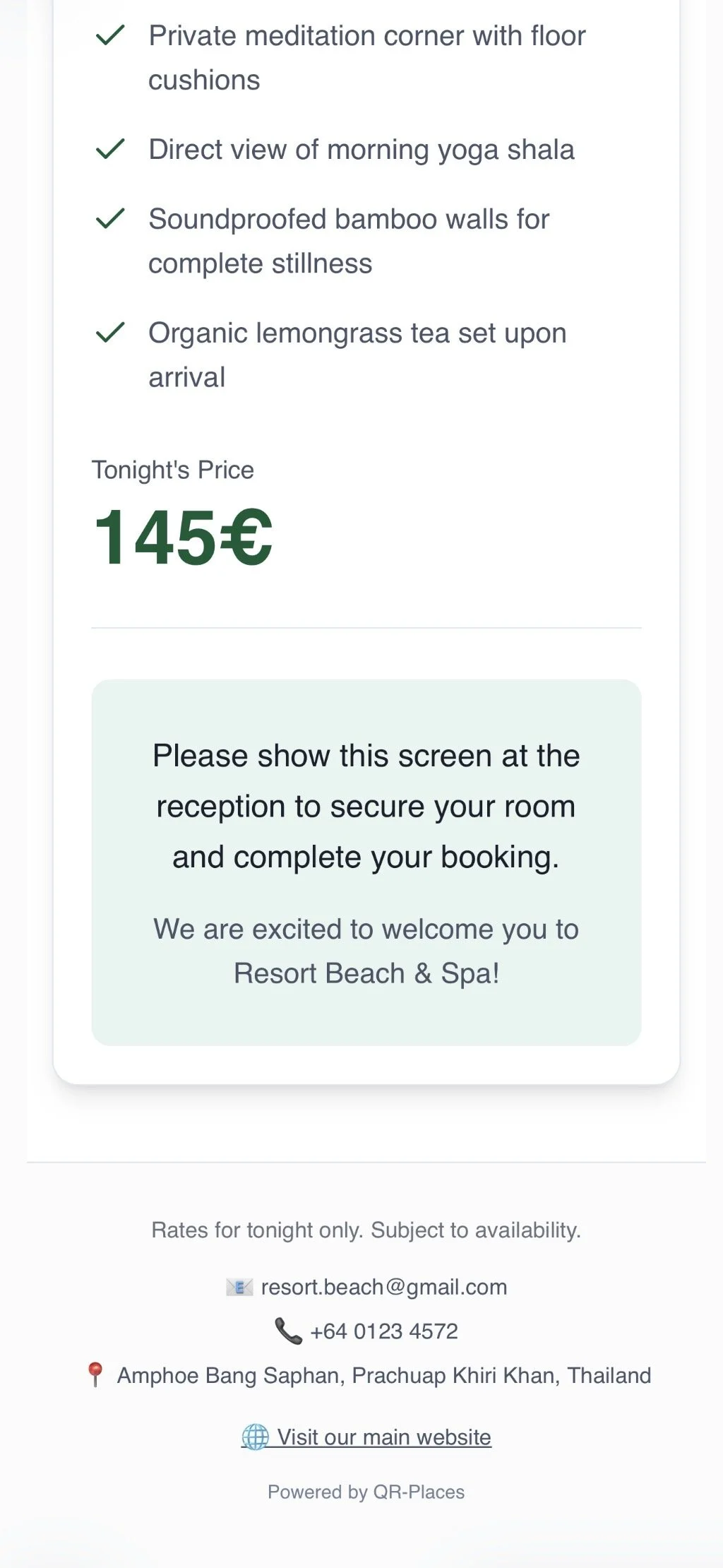The width and height of the screenshot is (723, 1568).
Task: Click the red location pin icon
Action: (95, 1375)
